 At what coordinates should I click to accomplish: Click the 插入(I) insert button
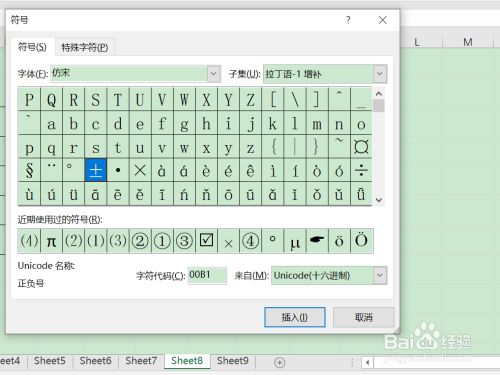(295, 317)
